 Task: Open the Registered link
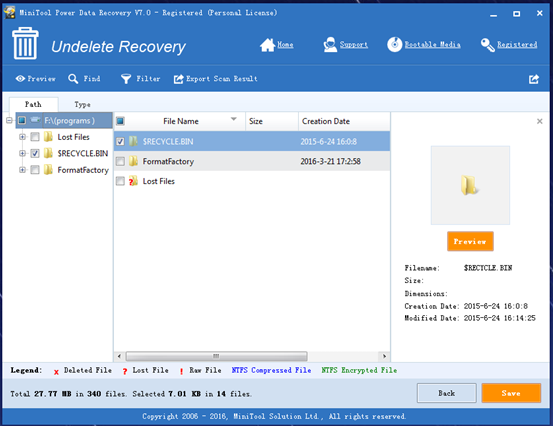point(517,45)
